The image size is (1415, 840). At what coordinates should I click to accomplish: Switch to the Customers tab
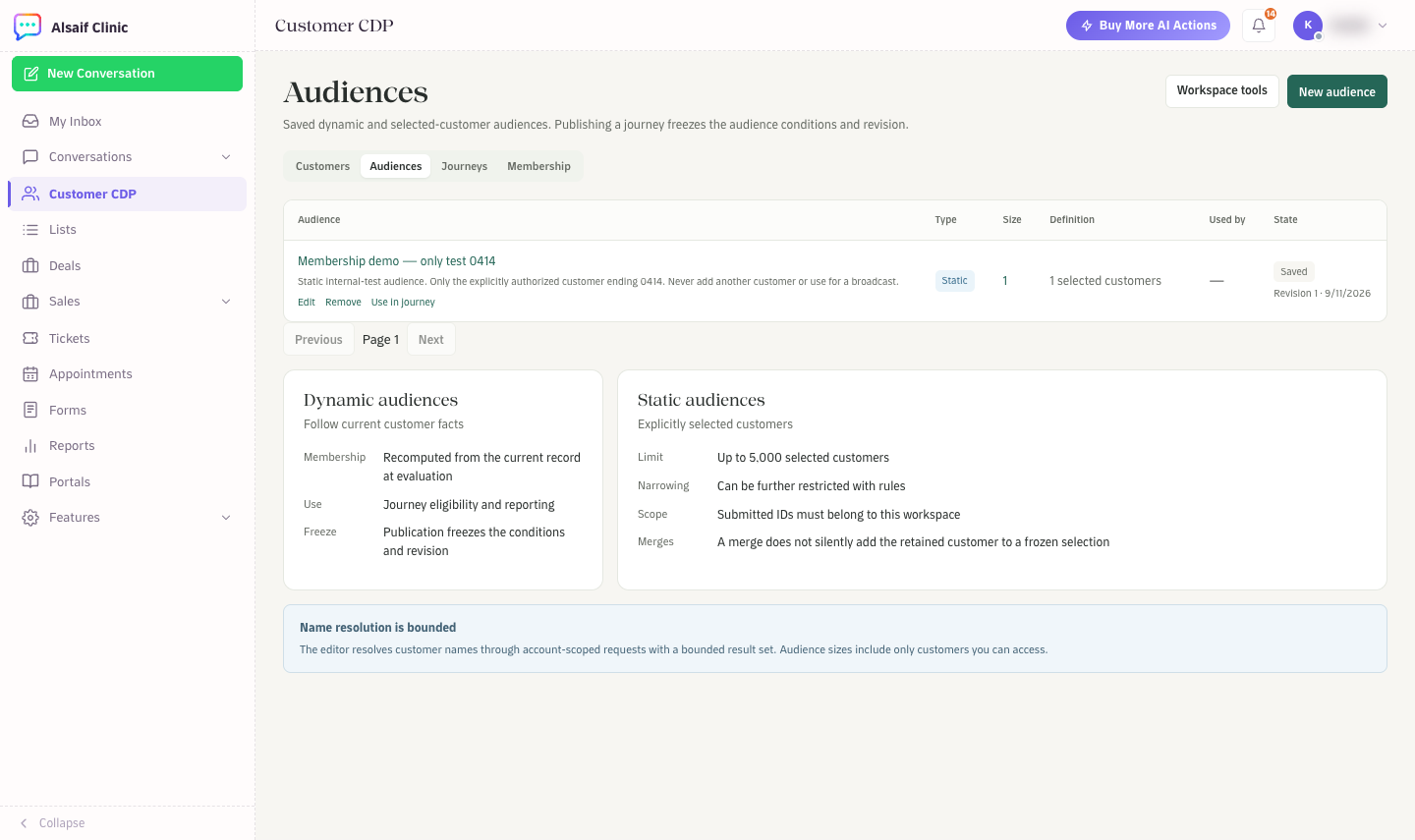[x=322, y=166]
